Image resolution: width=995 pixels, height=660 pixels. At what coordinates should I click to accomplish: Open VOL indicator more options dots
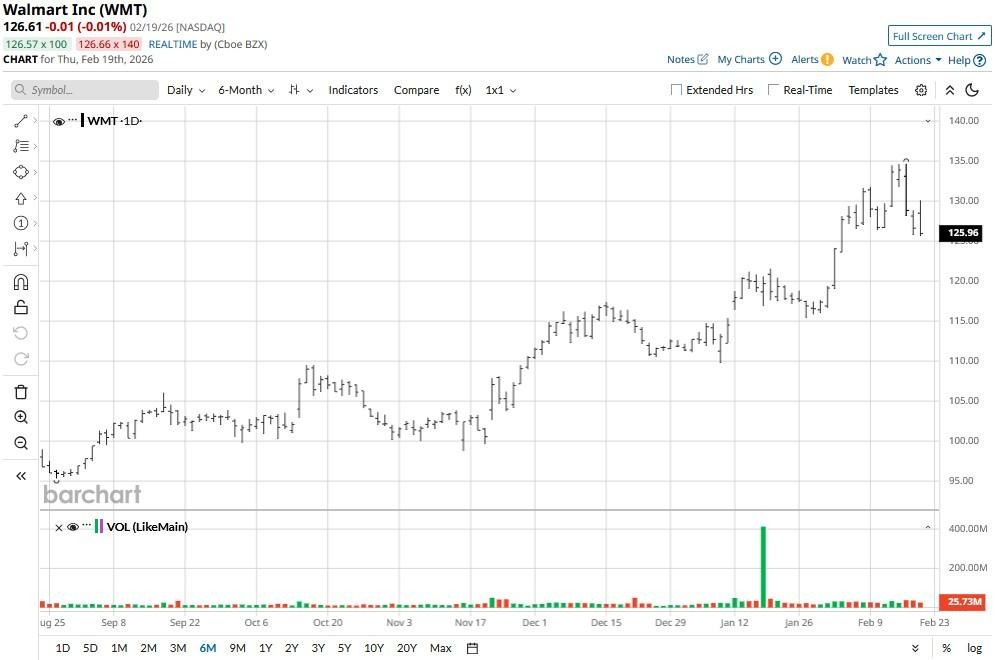coord(86,525)
